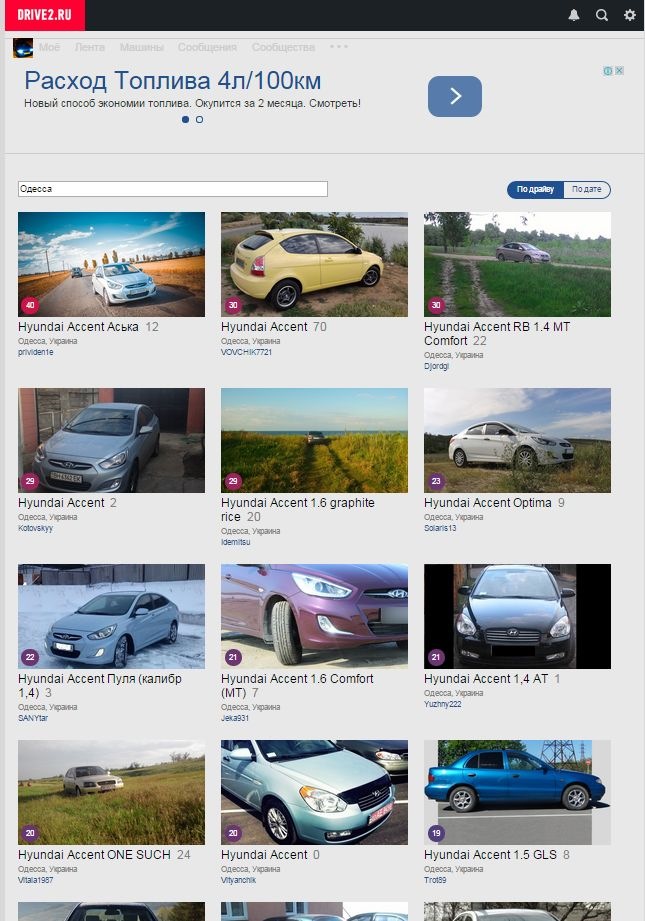Click comment count 24 beside ONE SUCH
645x921 pixels.
pos(184,855)
